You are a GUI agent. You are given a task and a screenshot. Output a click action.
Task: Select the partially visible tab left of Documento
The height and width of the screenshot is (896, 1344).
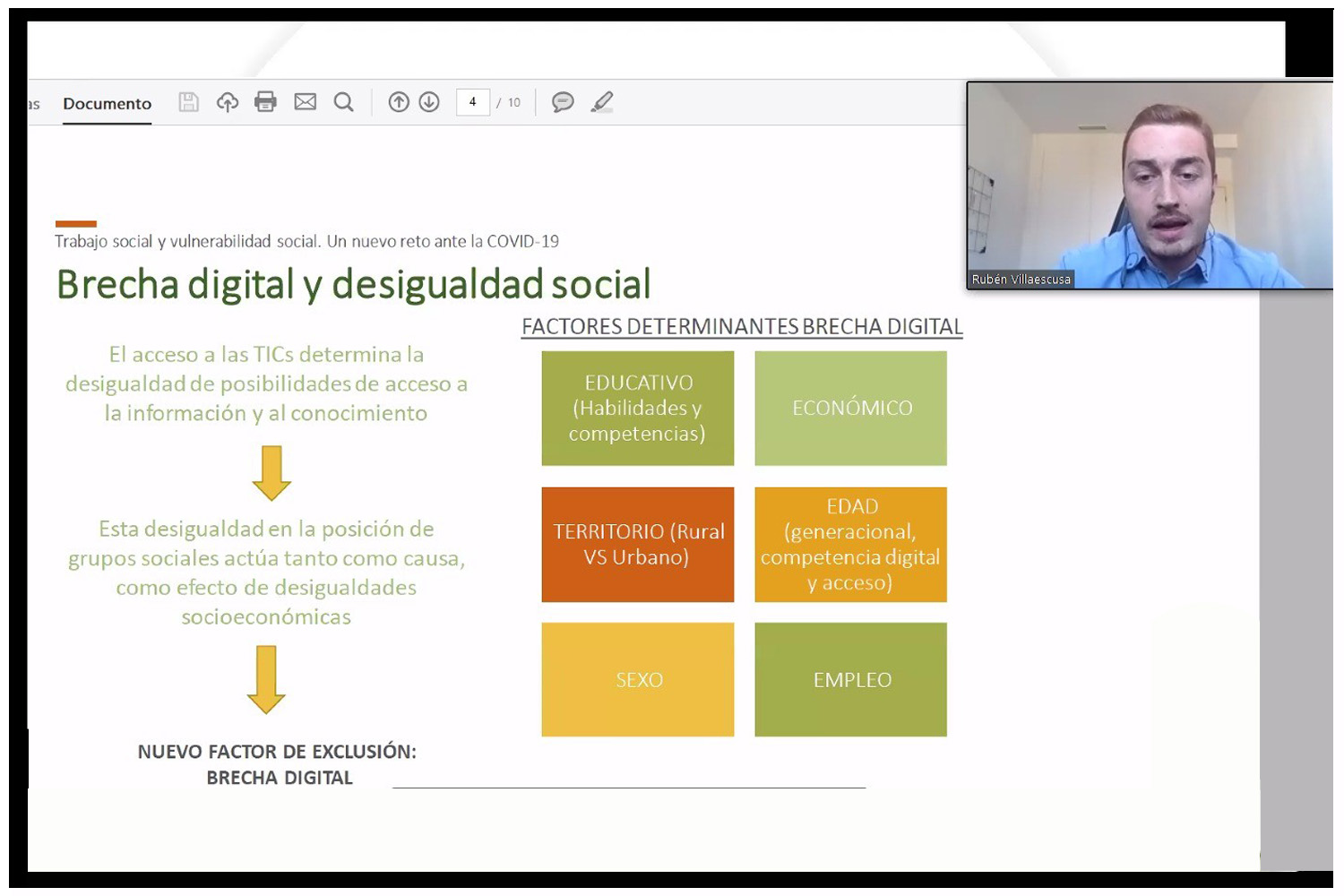pyautogui.click(x=34, y=104)
